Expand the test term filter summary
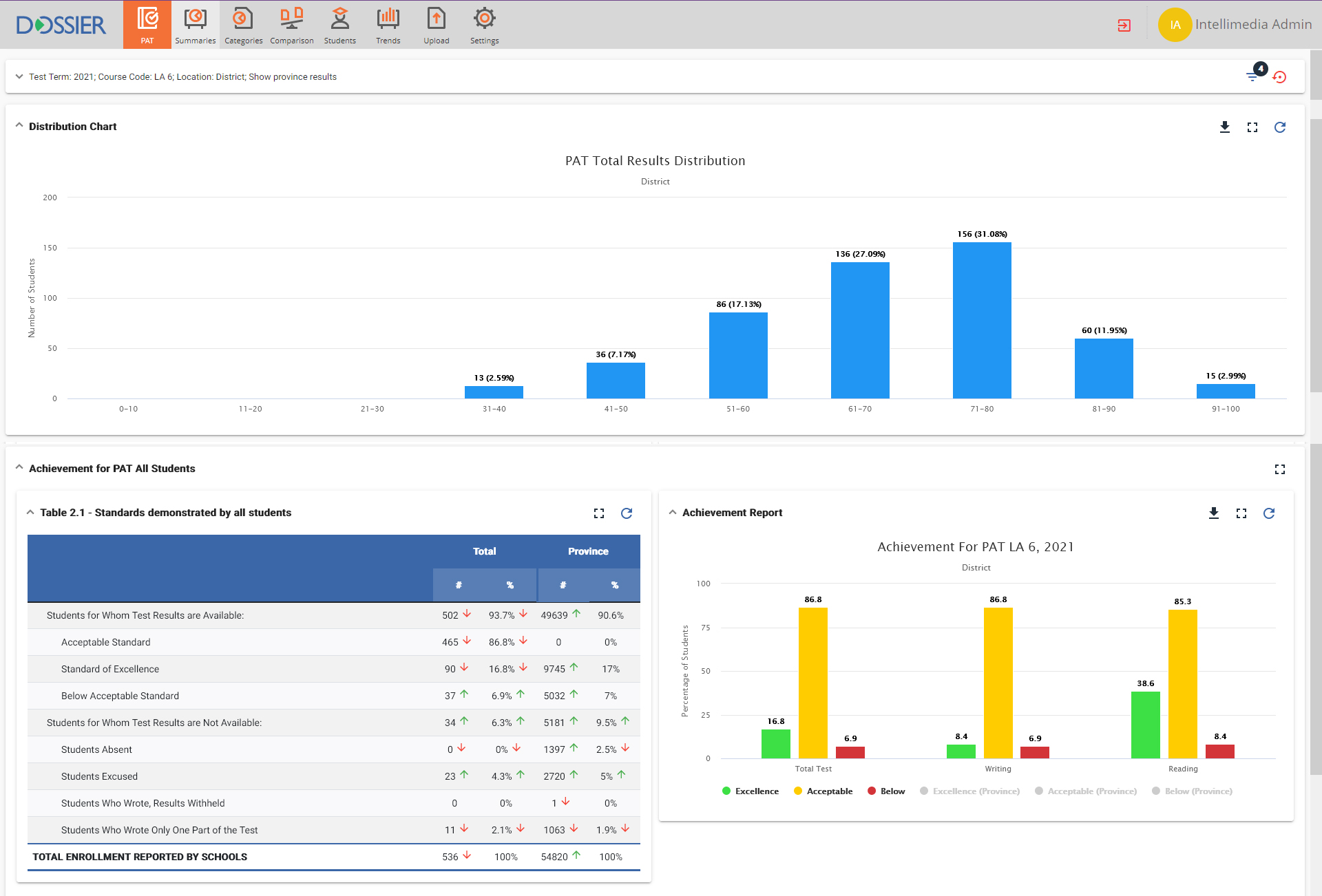The height and width of the screenshot is (896, 1322). tap(19, 76)
